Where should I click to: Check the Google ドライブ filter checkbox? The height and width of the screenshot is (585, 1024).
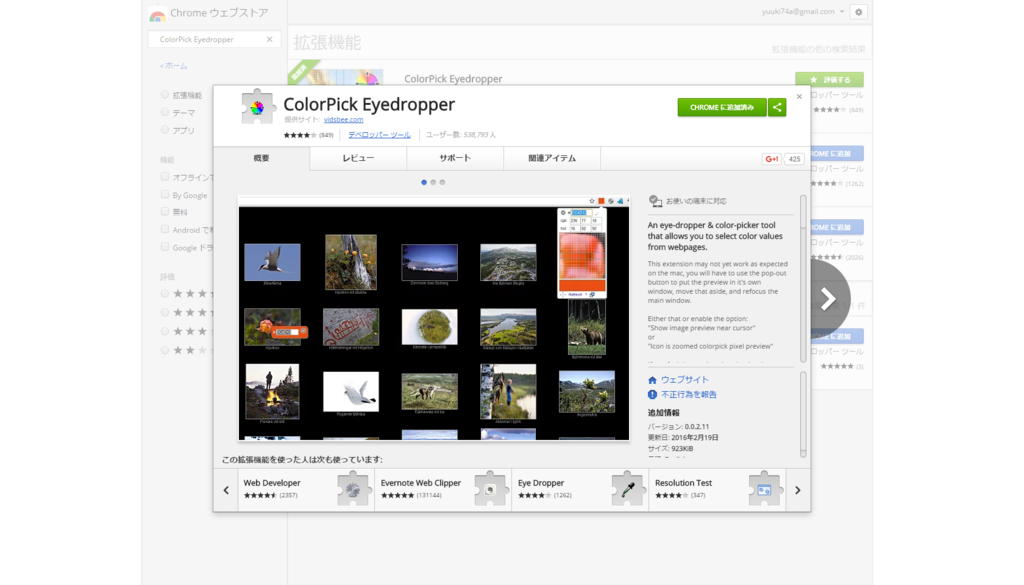(165, 247)
